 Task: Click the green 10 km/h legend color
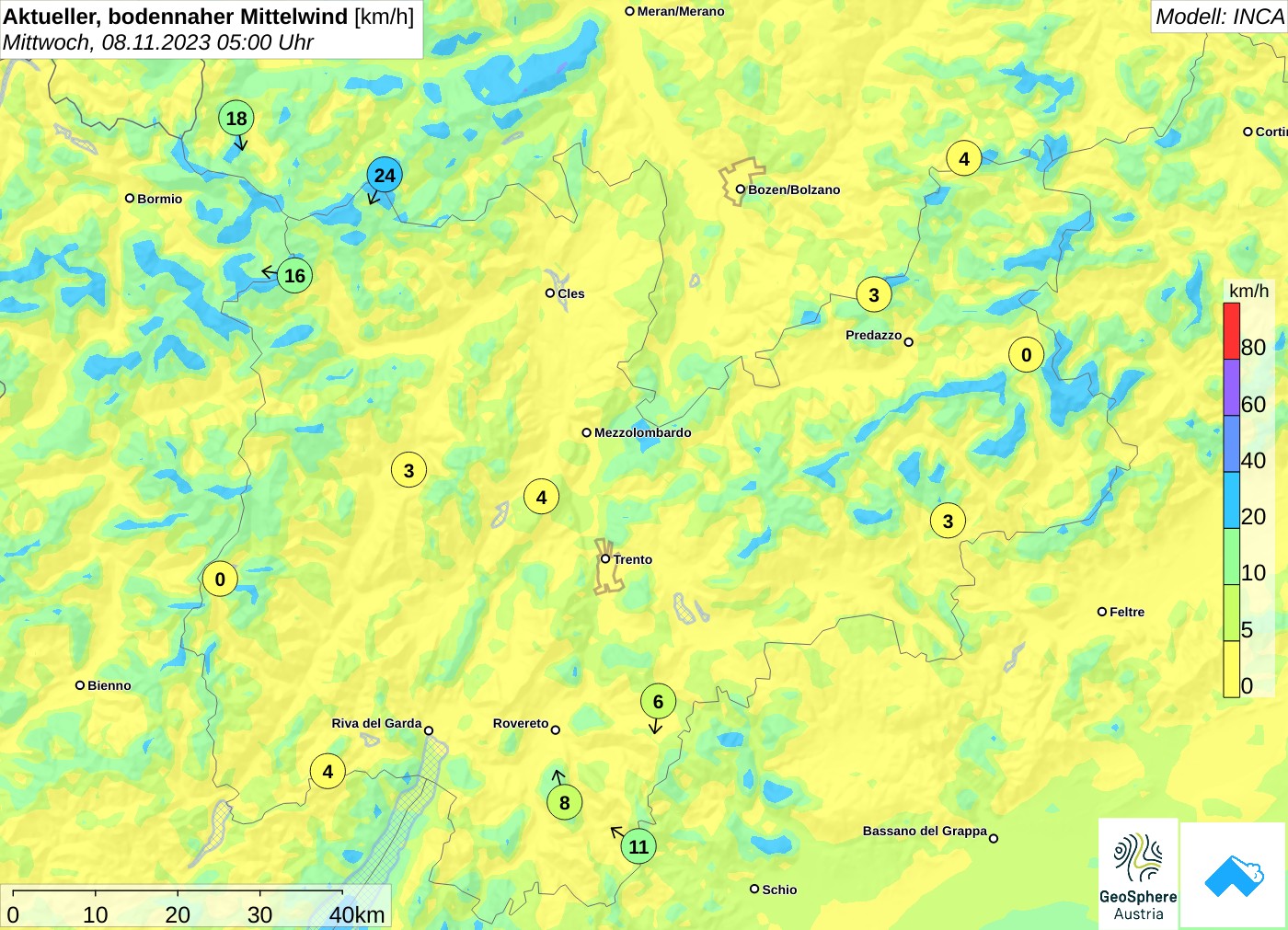1231,557
